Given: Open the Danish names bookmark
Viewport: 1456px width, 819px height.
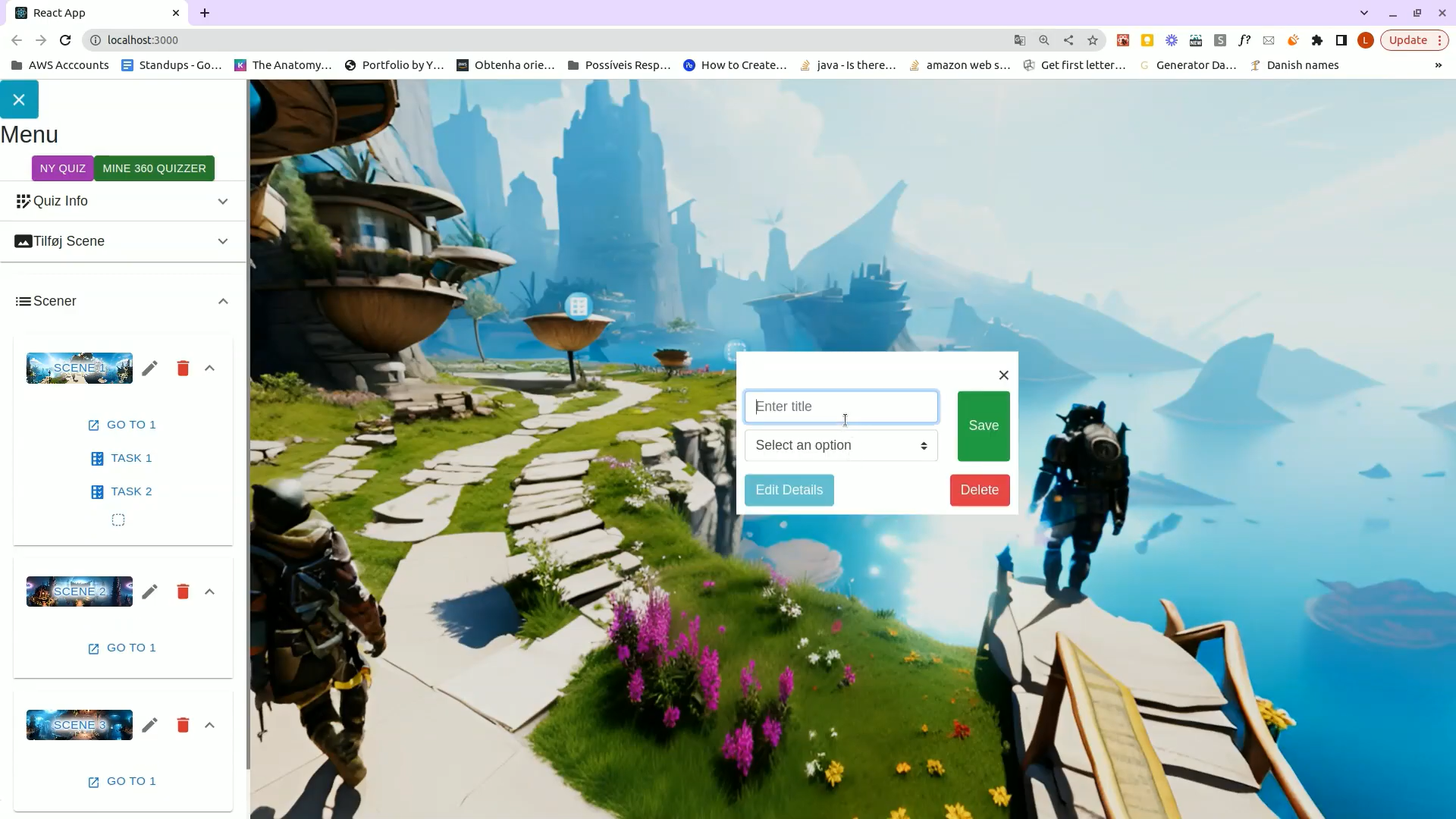Looking at the screenshot, I should (1294, 65).
